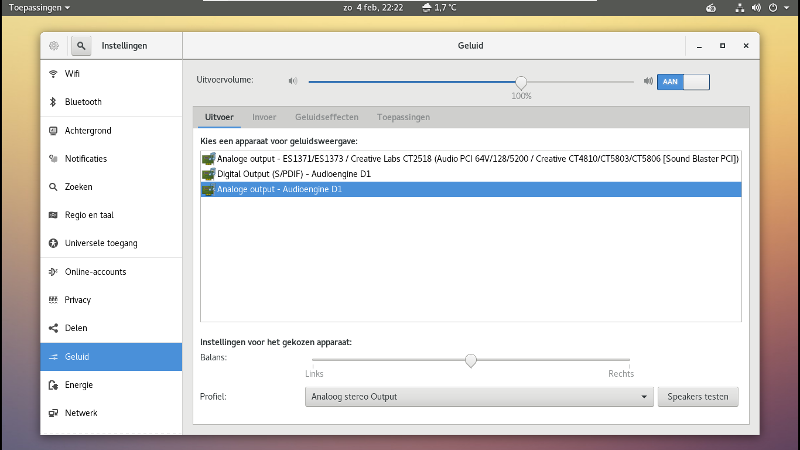Viewport: 800px width, 450px height.
Task: Open Universele toegang settings
Action: click(111, 243)
